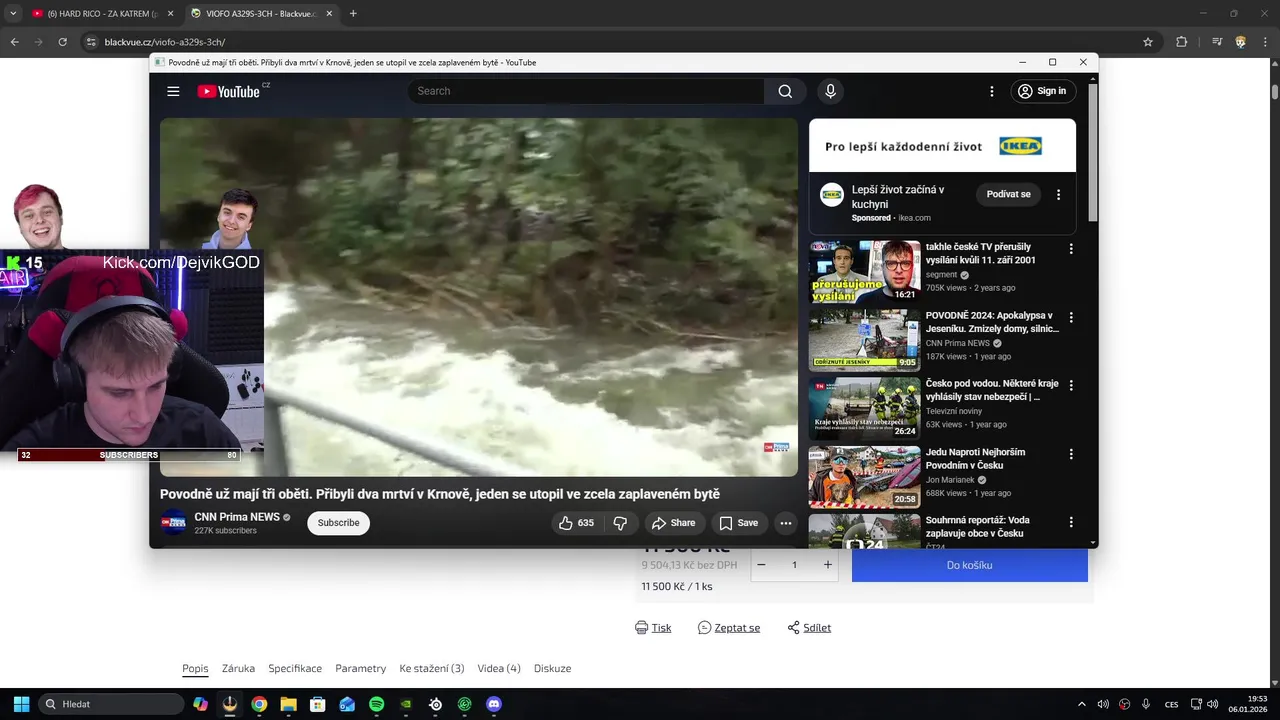The width and height of the screenshot is (1280, 720).
Task: Select the Diskuze product tab
Action: coord(552,669)
